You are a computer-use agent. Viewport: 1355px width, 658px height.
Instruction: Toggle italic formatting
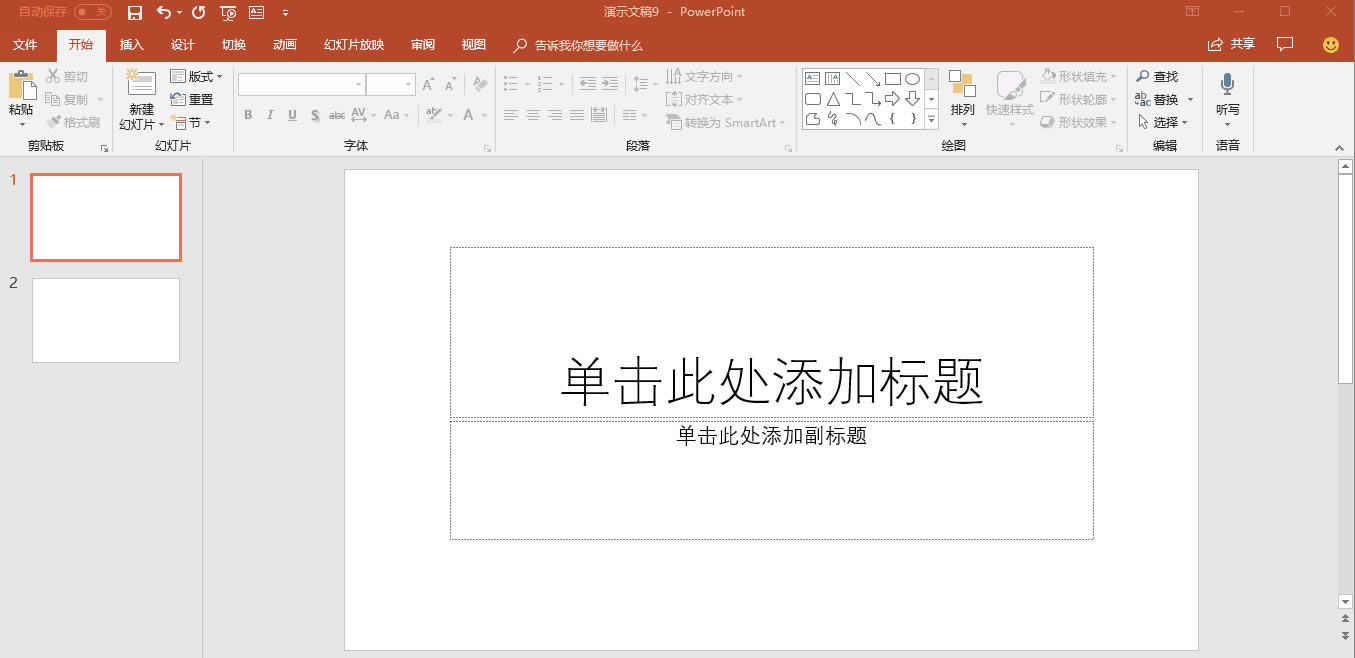point(269,115)
